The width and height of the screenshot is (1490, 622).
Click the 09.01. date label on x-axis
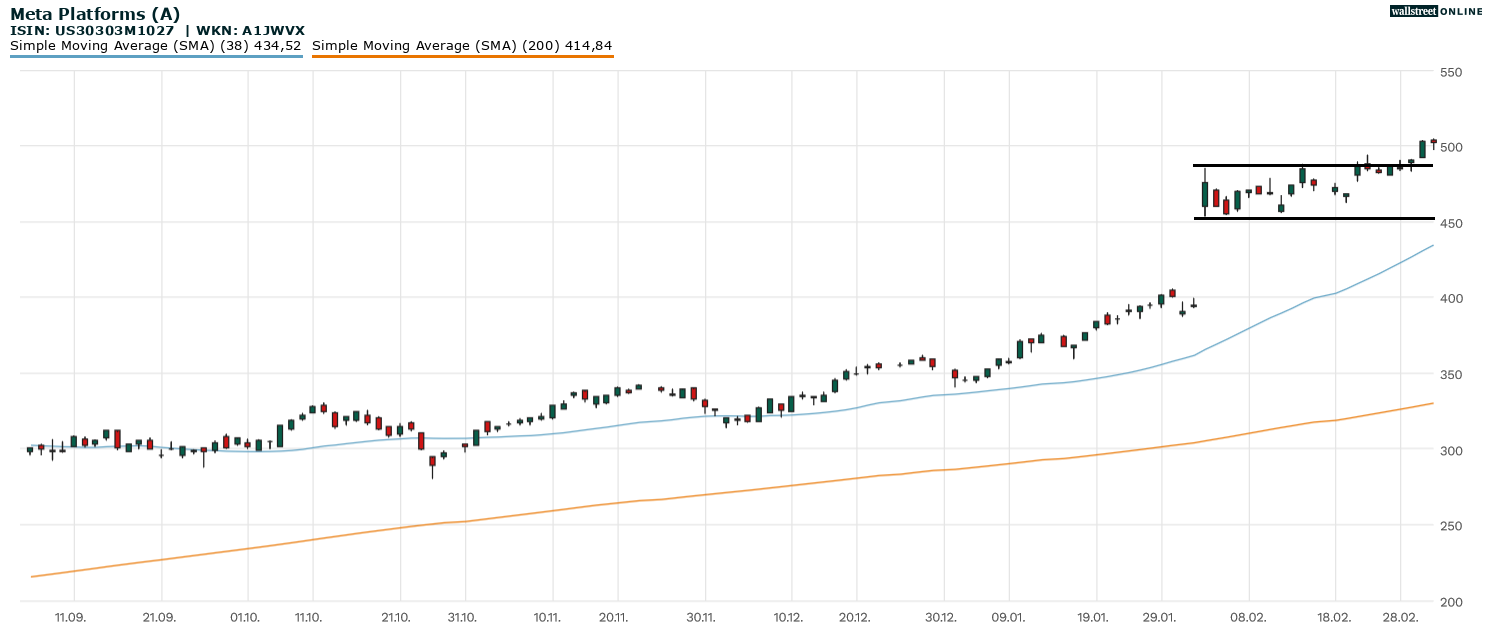pyautogui.click(x=1008, y=617)
